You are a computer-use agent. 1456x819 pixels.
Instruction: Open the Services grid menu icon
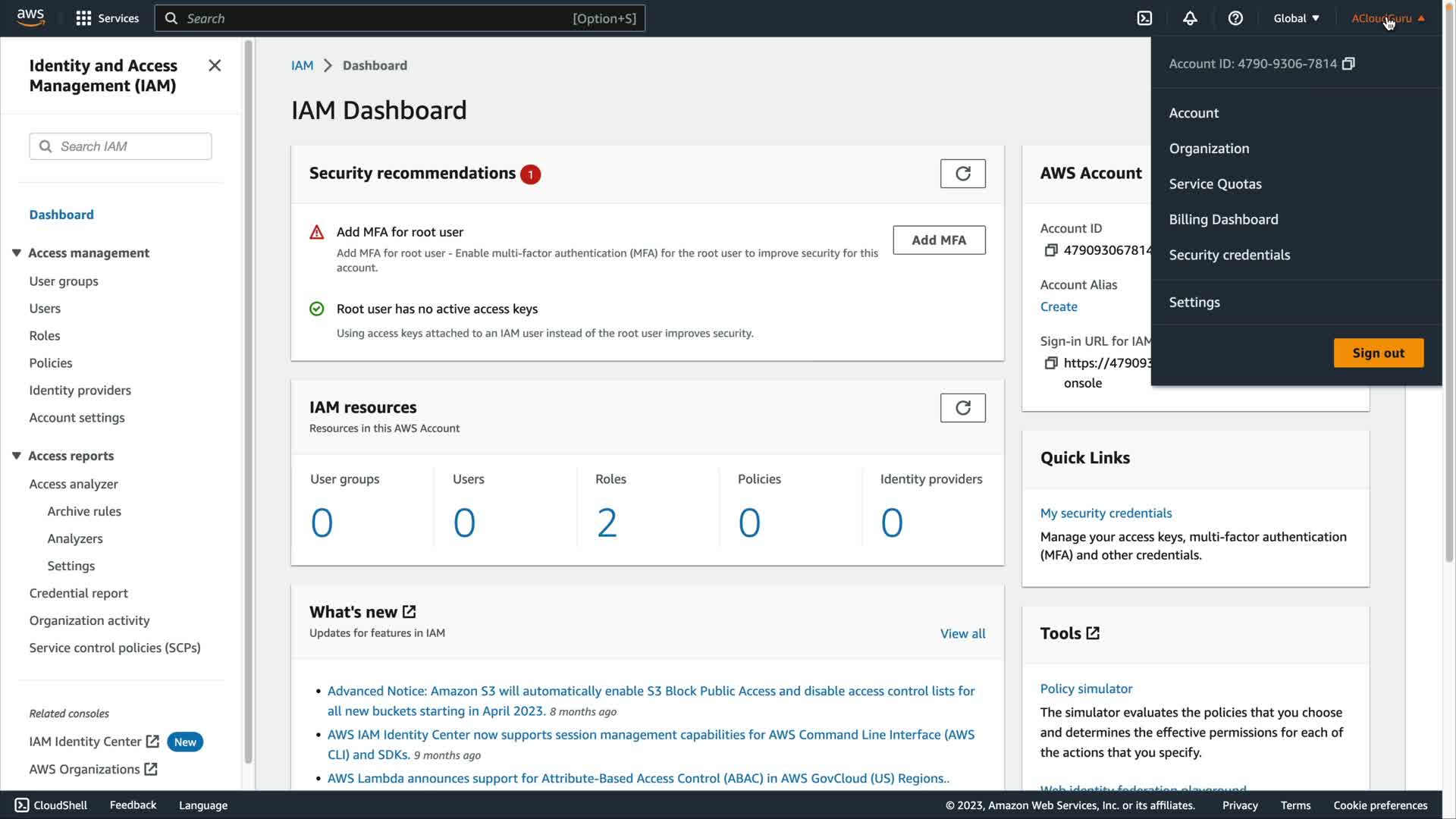(83, 18)
